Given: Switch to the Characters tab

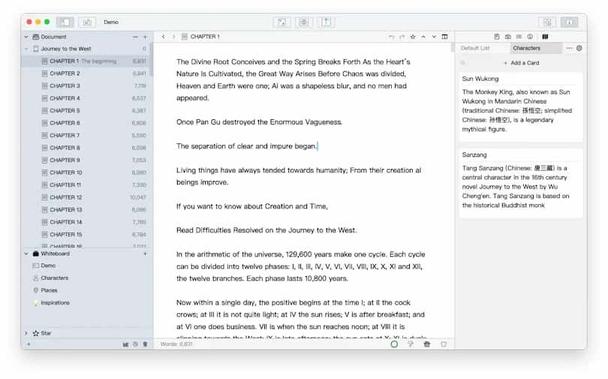Looking at the screenshot, I should (x=536, y=48).
